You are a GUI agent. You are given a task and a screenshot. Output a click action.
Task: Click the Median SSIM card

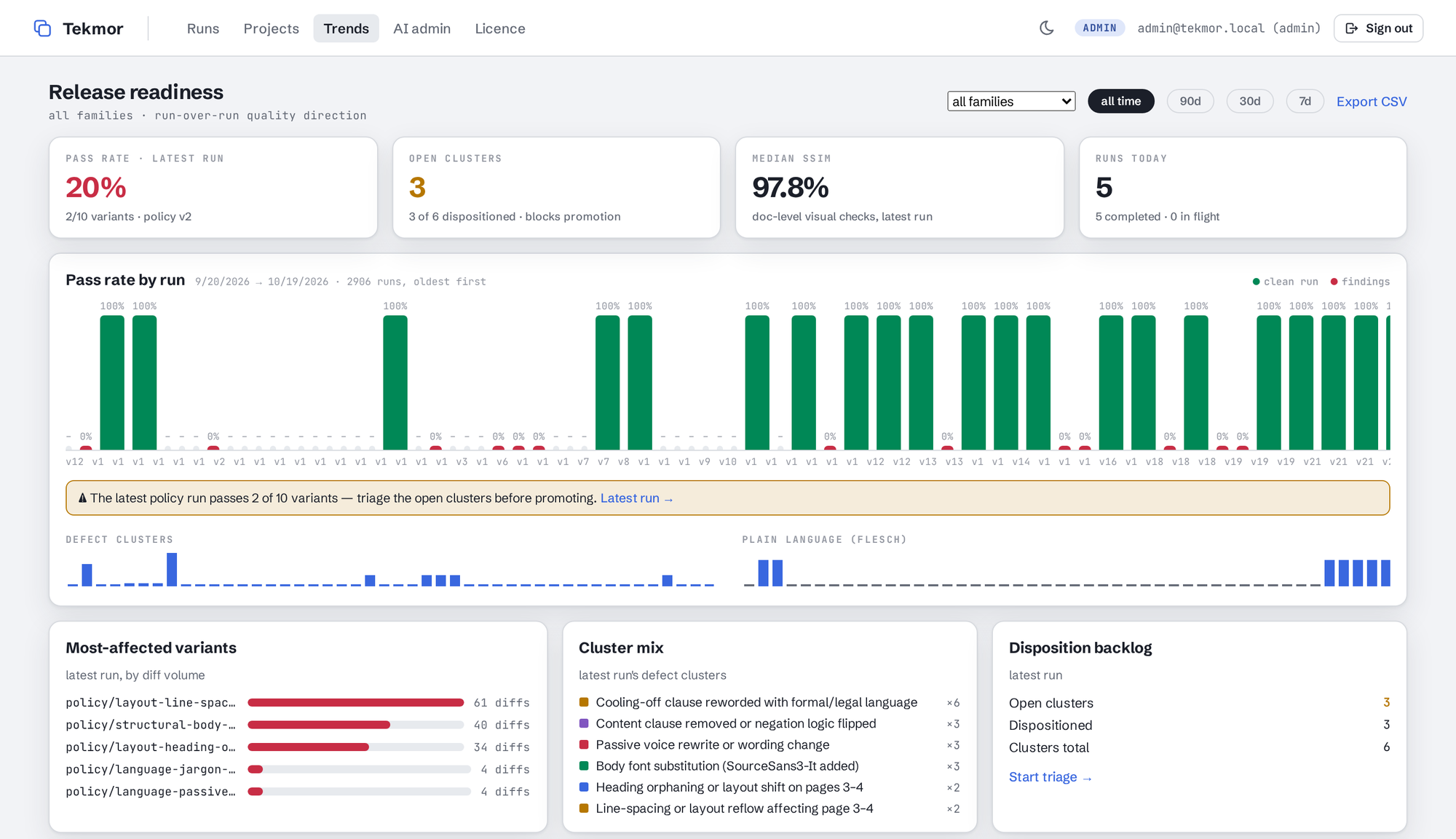(900, 188)
